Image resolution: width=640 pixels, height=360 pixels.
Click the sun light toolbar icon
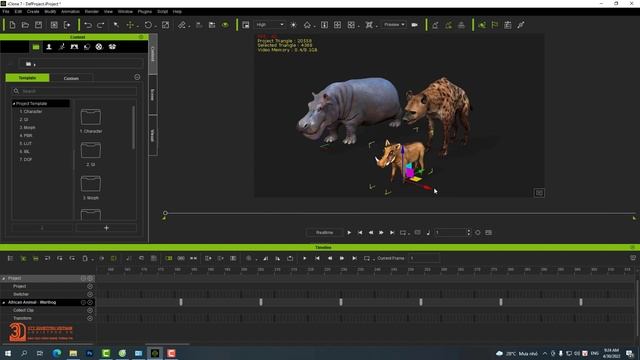point(293,25)
